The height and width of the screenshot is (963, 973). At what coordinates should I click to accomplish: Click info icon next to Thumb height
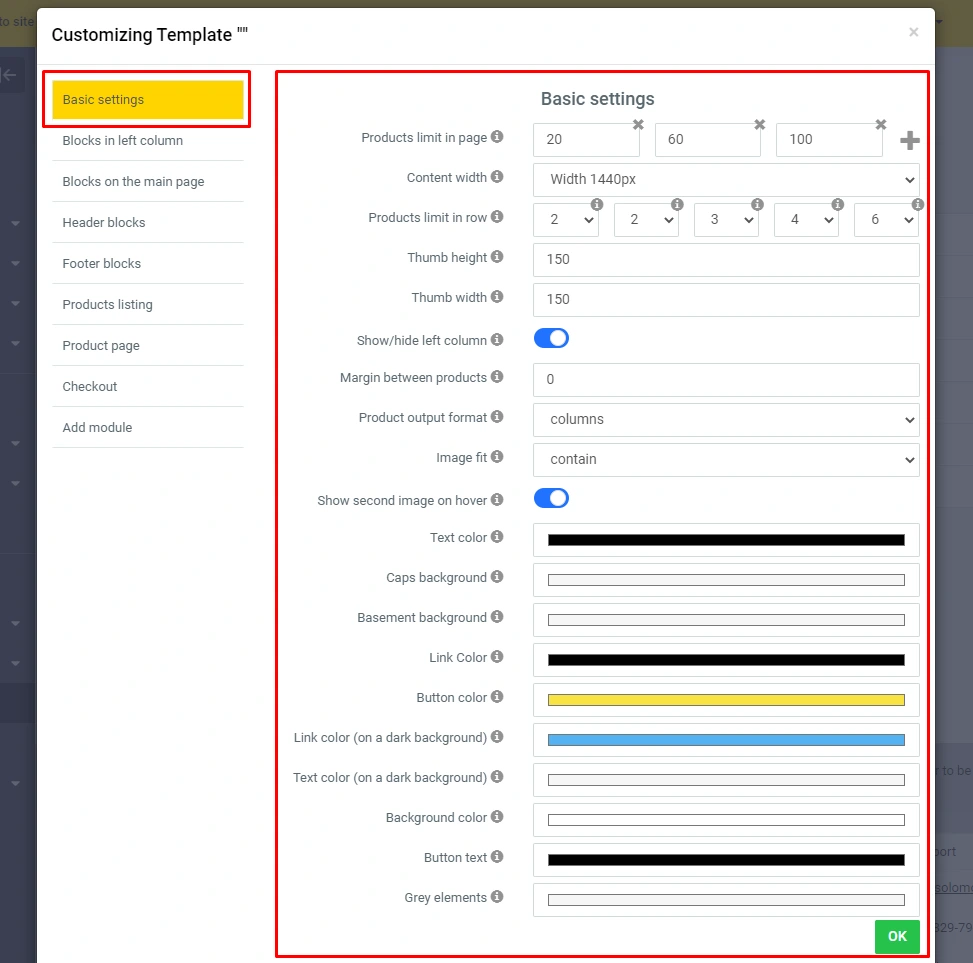point(497,257)
